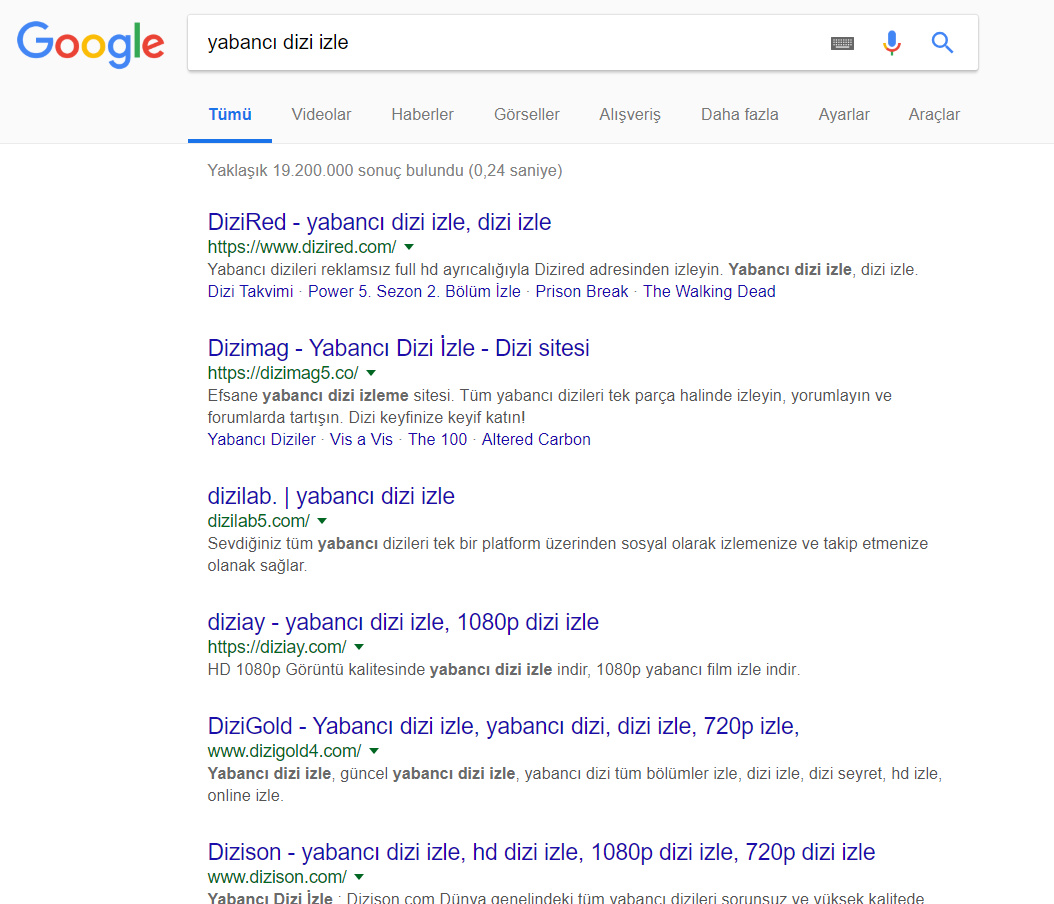Screen dimensions: 1054x904
Task: Open the Dizison result title link
Action: [x=541, y=852]
